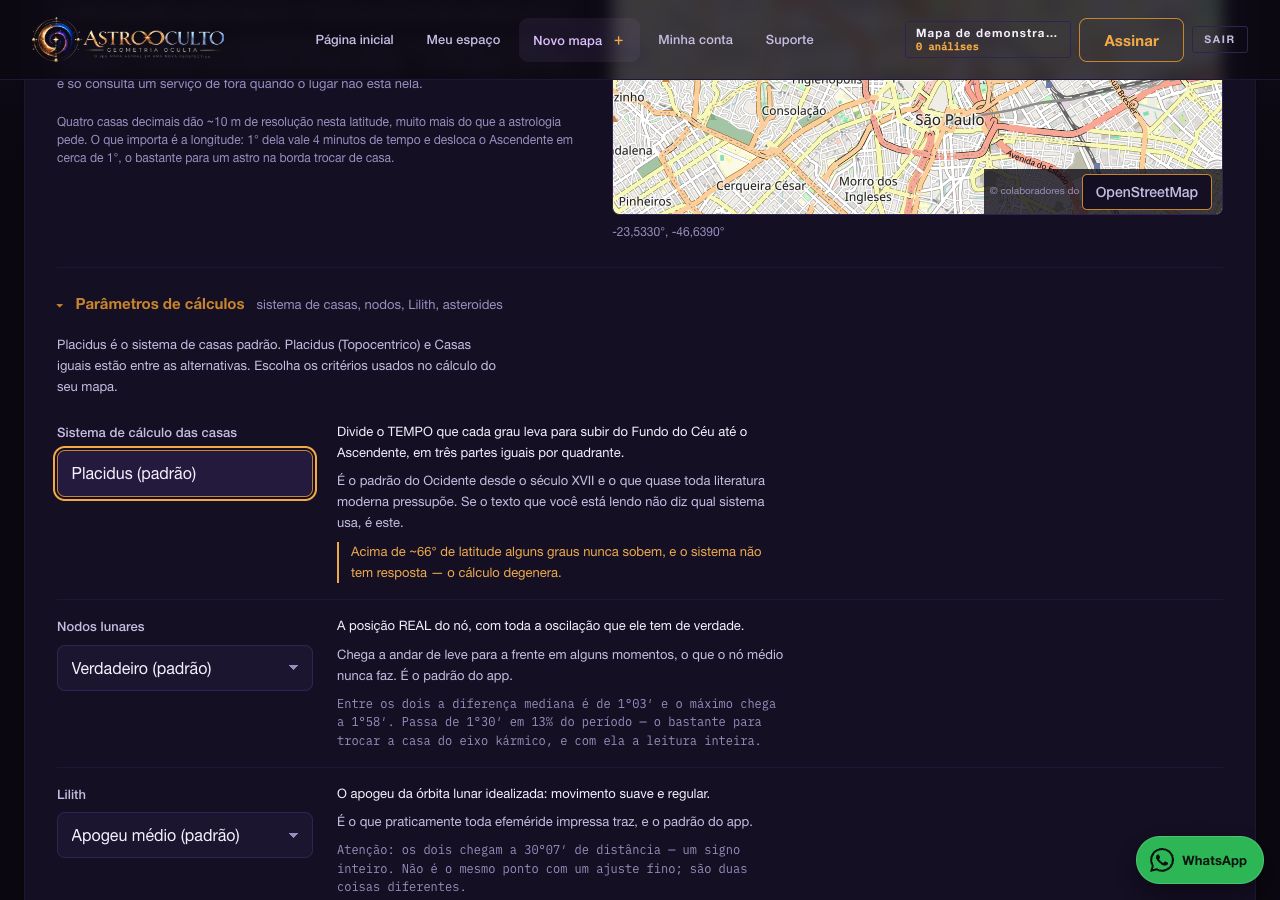Open the OpenStreetMap link
Image resolution: width=1280 pixels, height=900 pixels.
(1146, 192)
